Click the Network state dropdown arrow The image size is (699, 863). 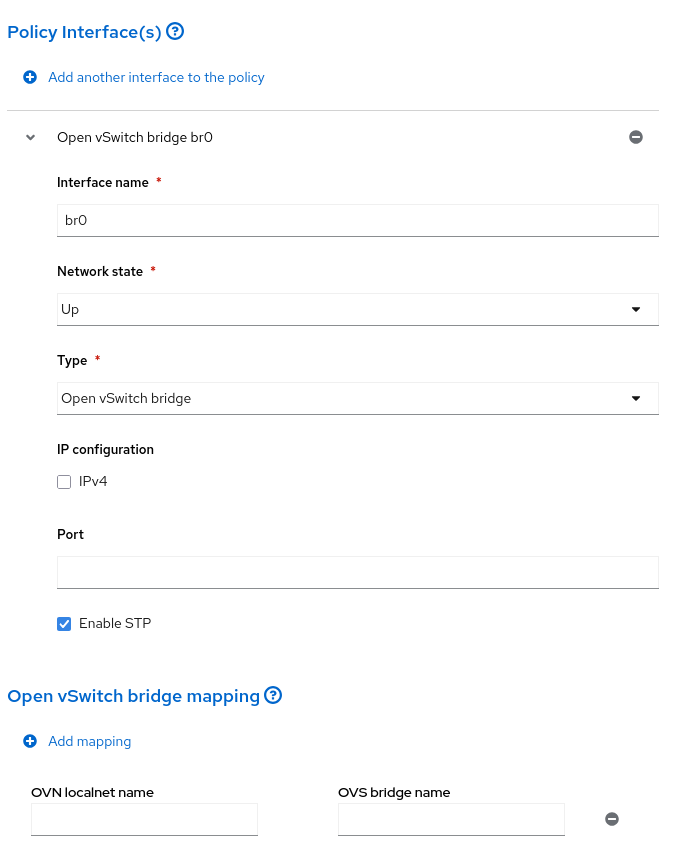[636, 310]
